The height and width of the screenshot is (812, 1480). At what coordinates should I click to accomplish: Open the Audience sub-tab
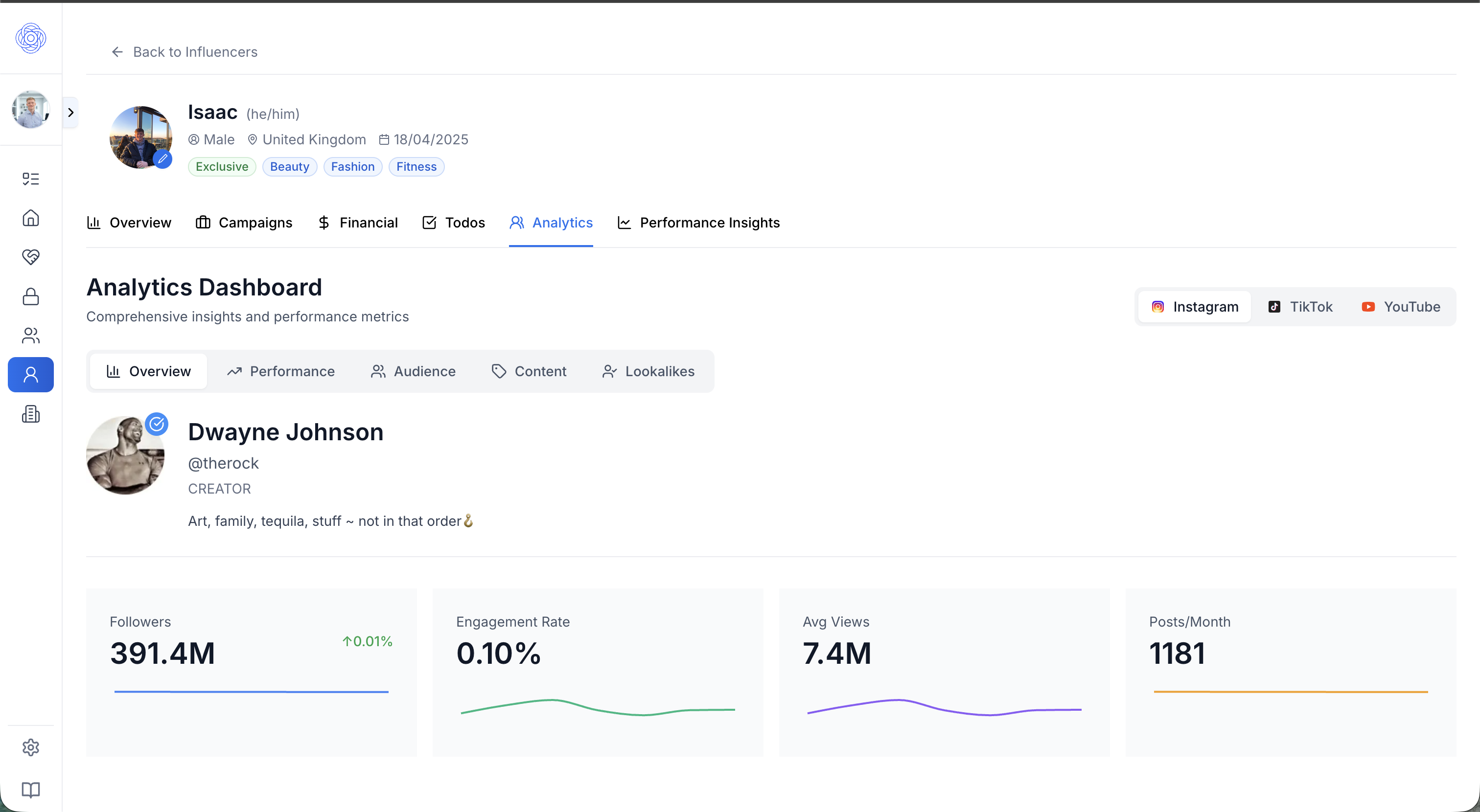pyautogui.click(x=413, y=372)
